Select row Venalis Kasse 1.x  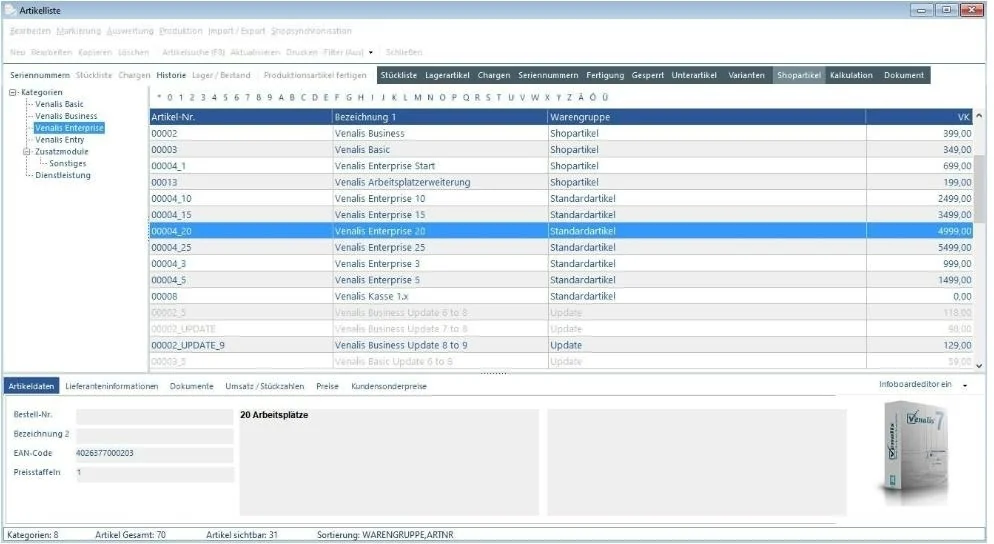pos(561,296)
